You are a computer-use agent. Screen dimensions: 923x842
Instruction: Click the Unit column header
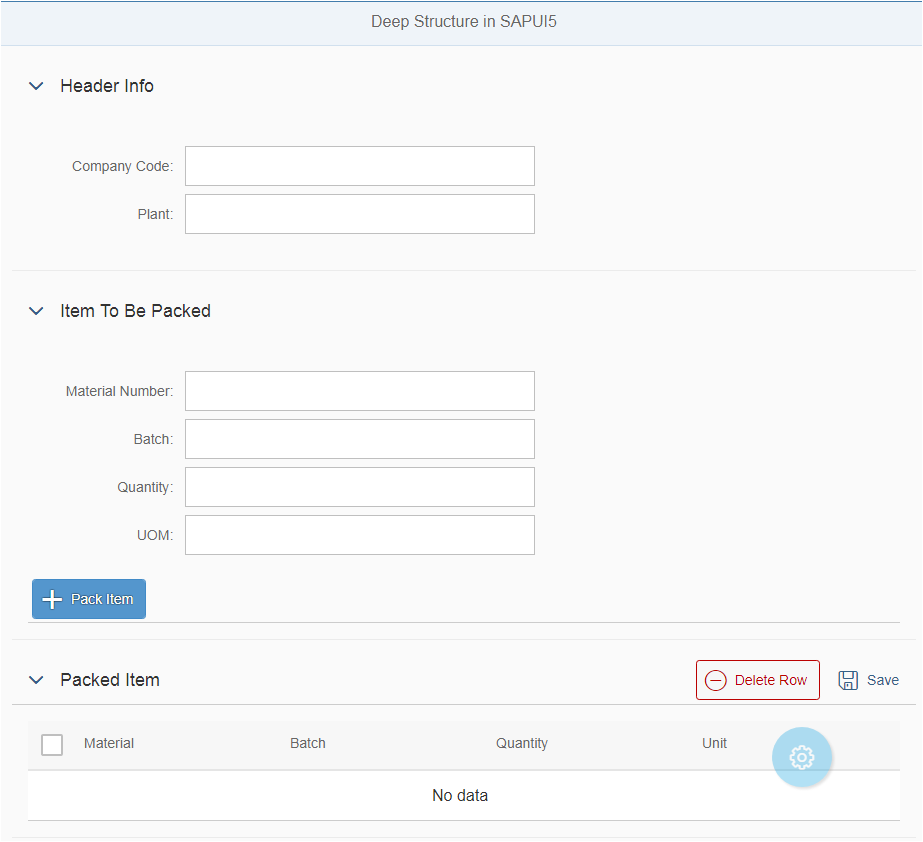tap(714, 743)
